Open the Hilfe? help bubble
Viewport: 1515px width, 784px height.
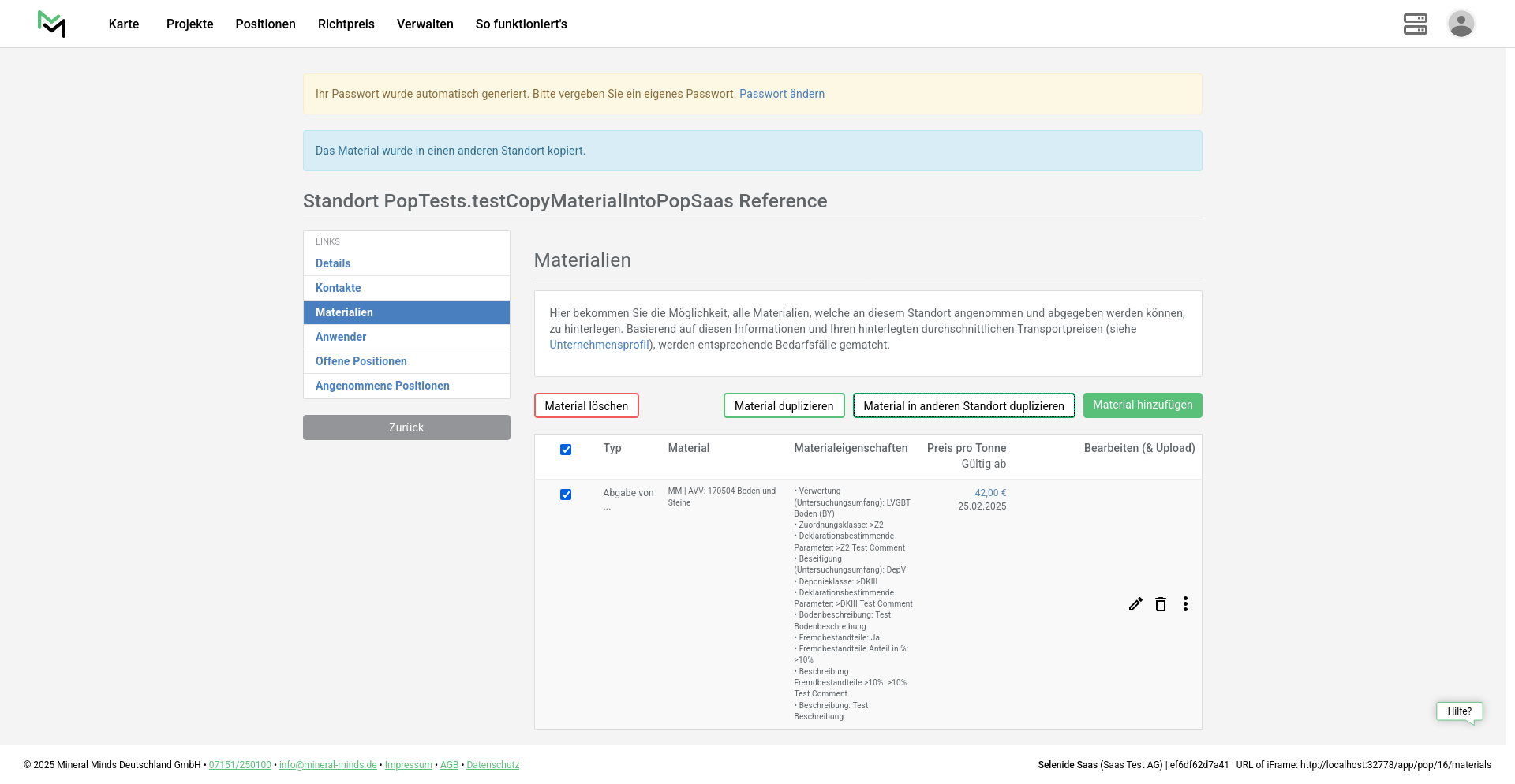[x=1459, y=711]
